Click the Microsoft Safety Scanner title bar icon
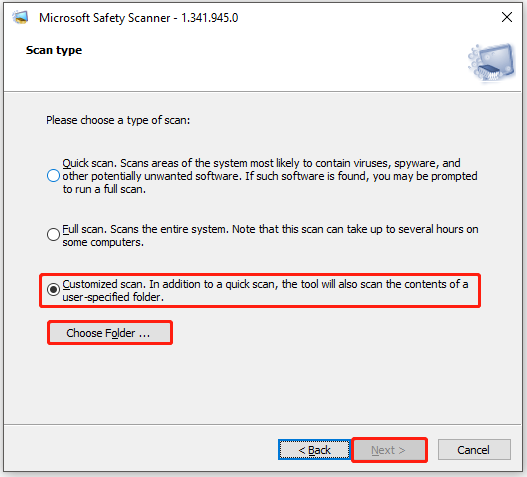This screenshot has width=527, height=477. [x=20, y=17]
